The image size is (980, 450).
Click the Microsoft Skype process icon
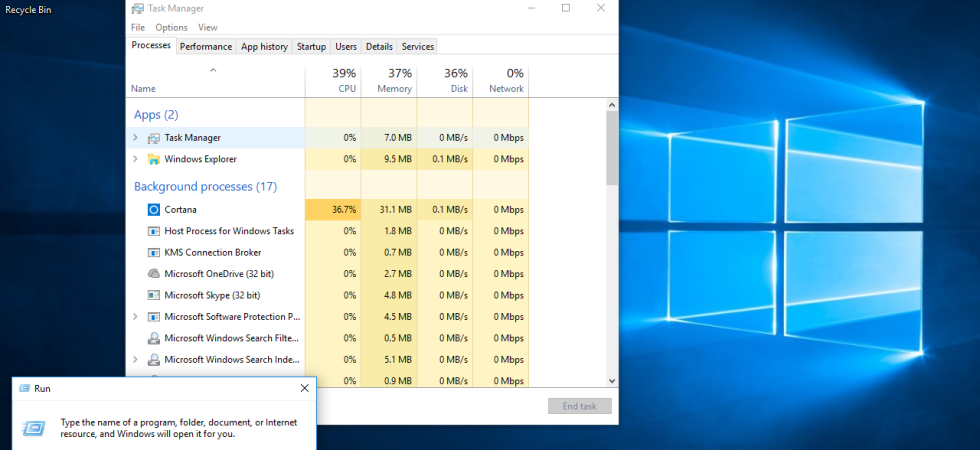154,295
